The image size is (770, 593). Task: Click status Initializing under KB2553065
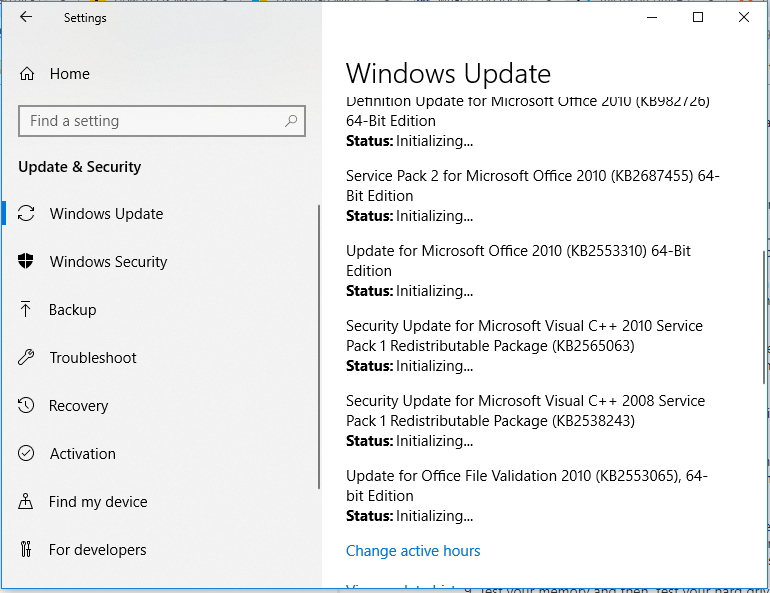click(x=410, y=516)
